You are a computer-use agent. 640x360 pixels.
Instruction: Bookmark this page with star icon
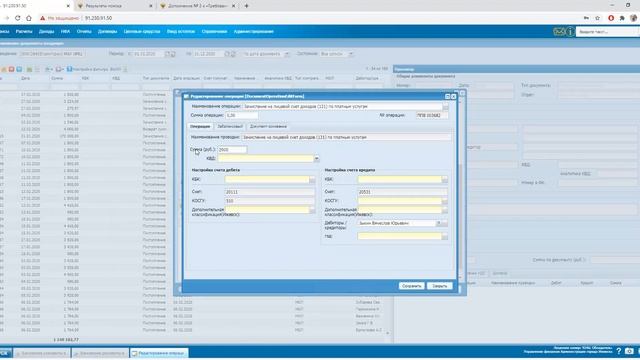598,18
